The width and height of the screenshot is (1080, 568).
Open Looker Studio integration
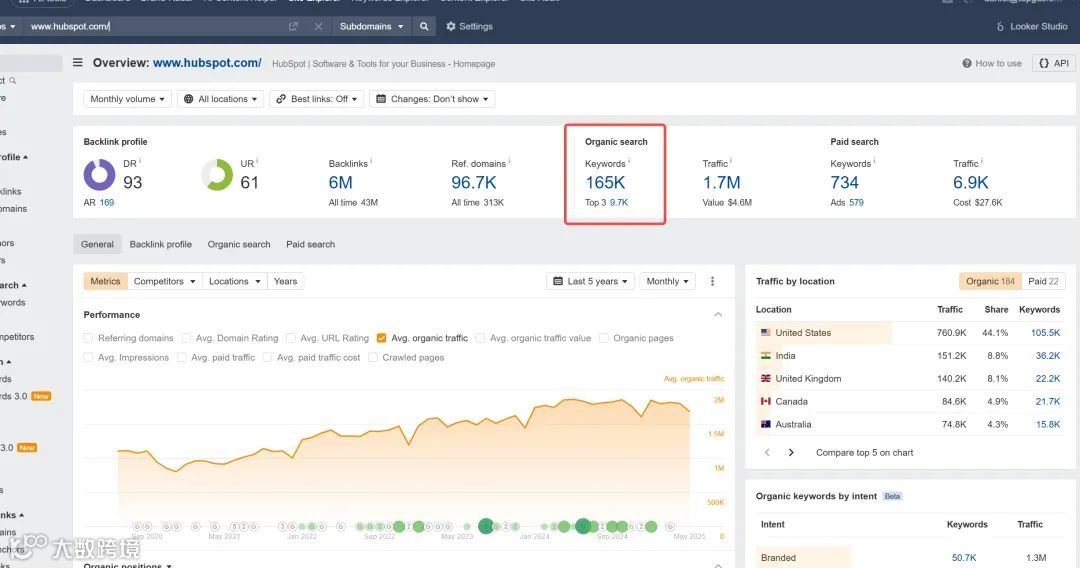click(1031, 26)
